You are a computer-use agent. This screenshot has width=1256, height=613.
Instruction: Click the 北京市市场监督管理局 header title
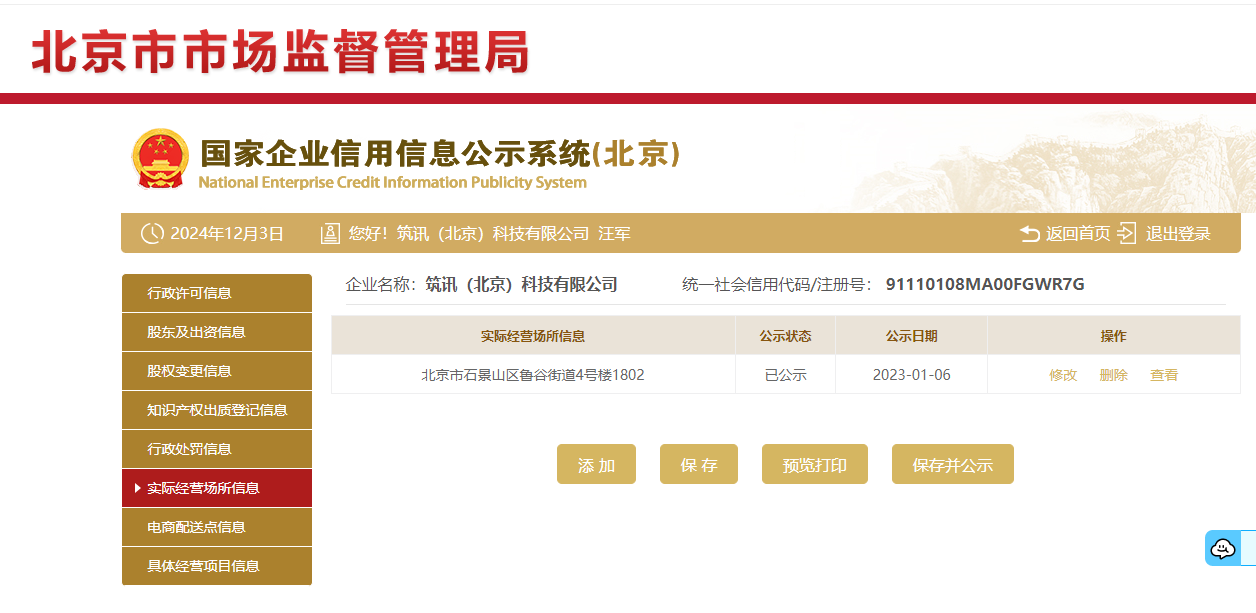[x=281, y=51]
